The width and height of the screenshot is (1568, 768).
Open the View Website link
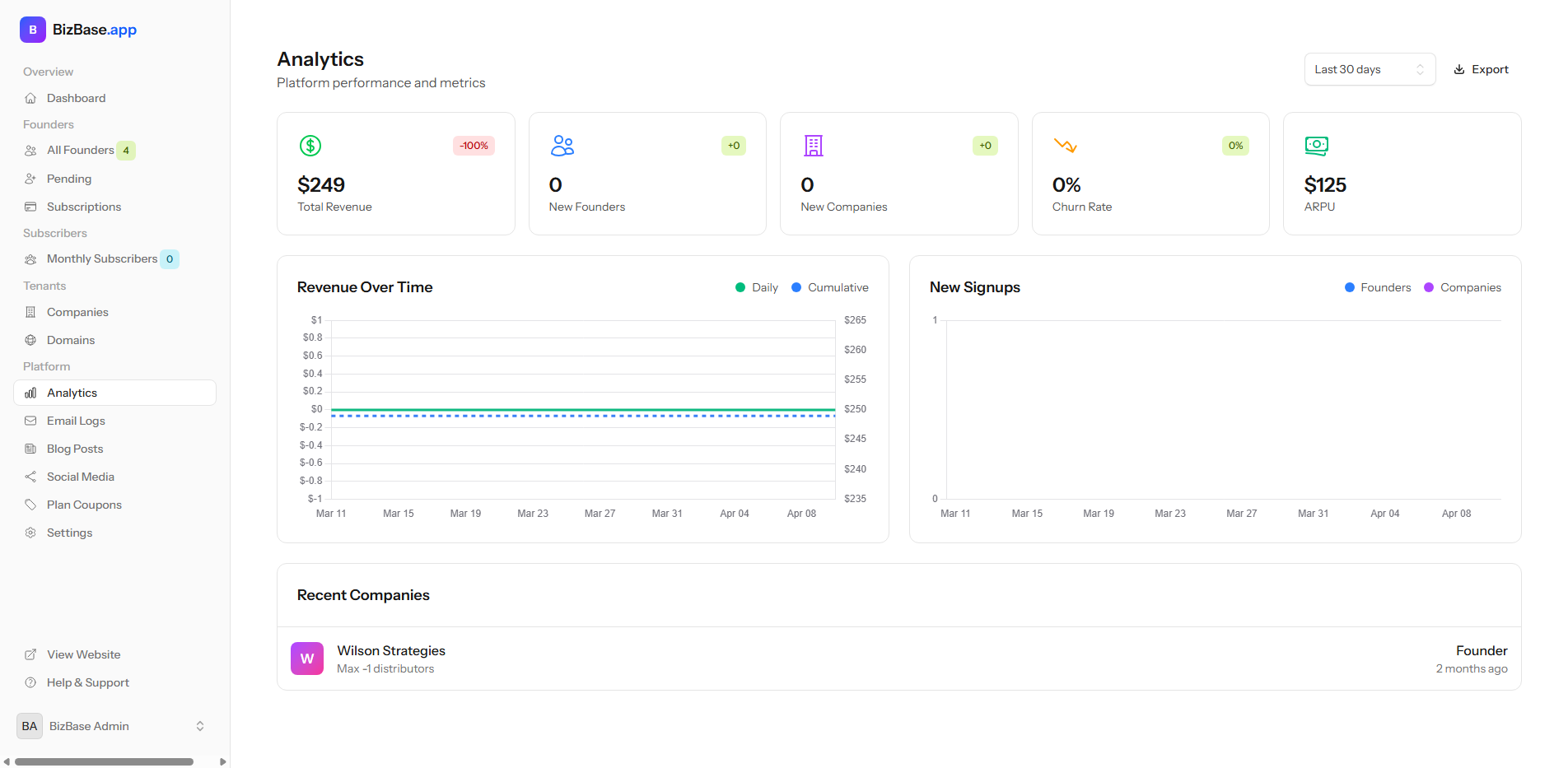click(83, 654)
